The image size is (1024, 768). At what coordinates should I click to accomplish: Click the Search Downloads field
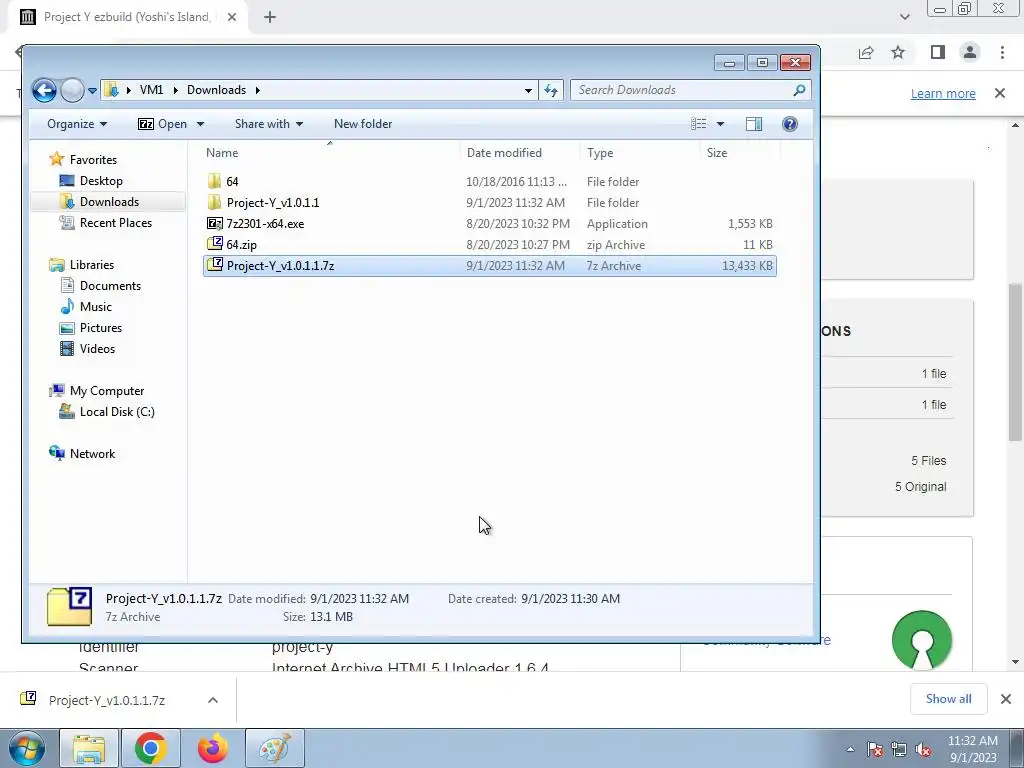pyautogui.click(x=680, y=90)
